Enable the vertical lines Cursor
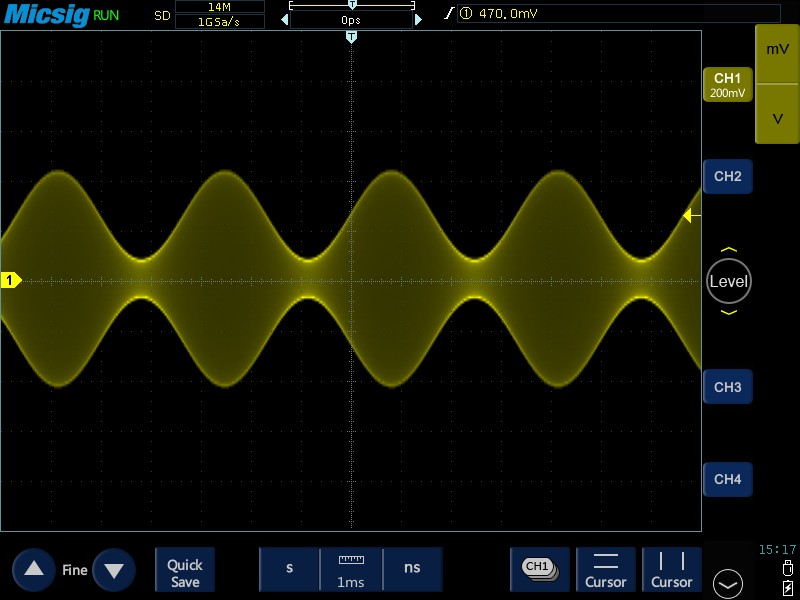 point(672,569)
